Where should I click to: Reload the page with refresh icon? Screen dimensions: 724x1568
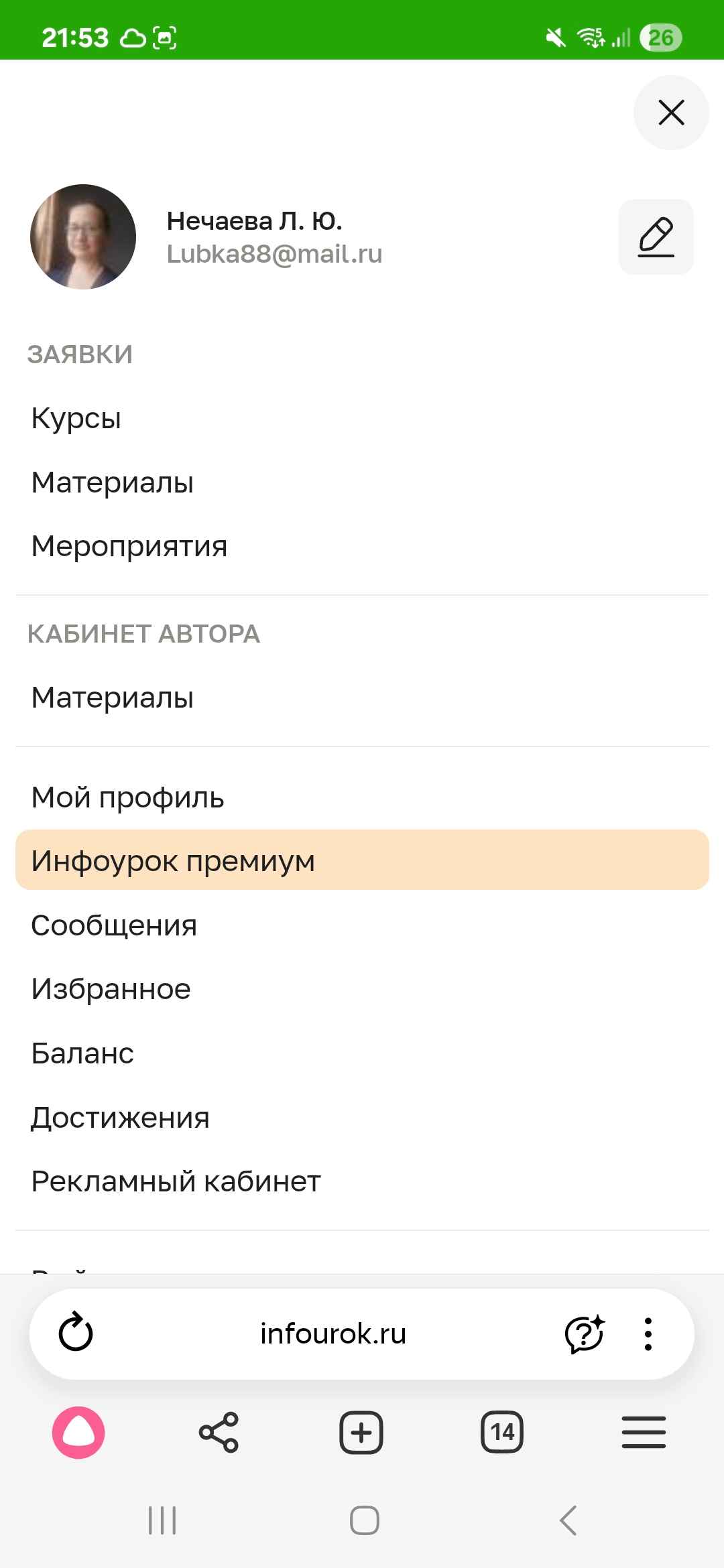(x=76, y=1333)
